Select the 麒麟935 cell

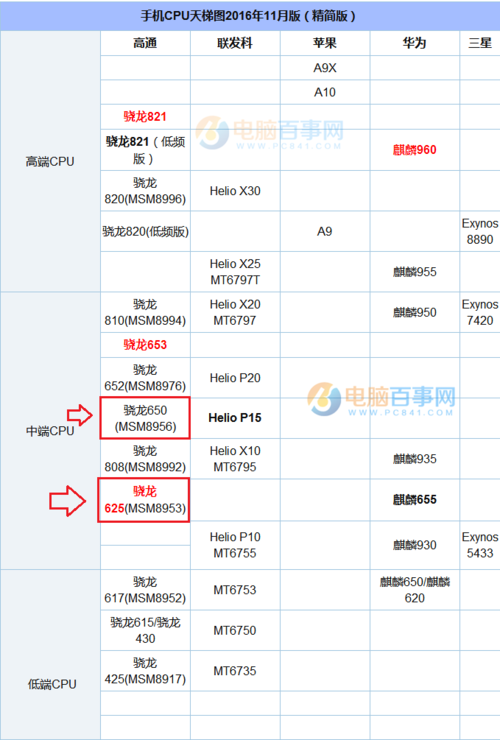(415, 459)
